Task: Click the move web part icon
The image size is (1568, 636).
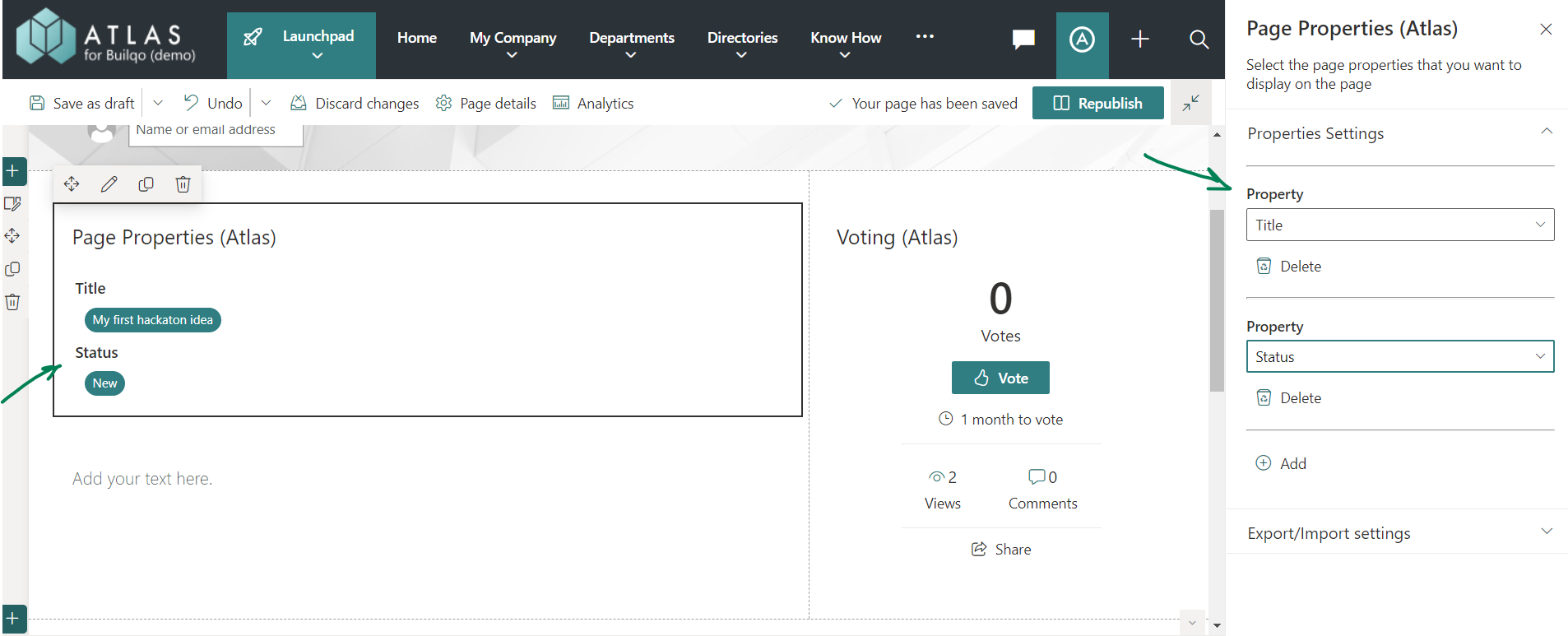Action: (72, 184)
